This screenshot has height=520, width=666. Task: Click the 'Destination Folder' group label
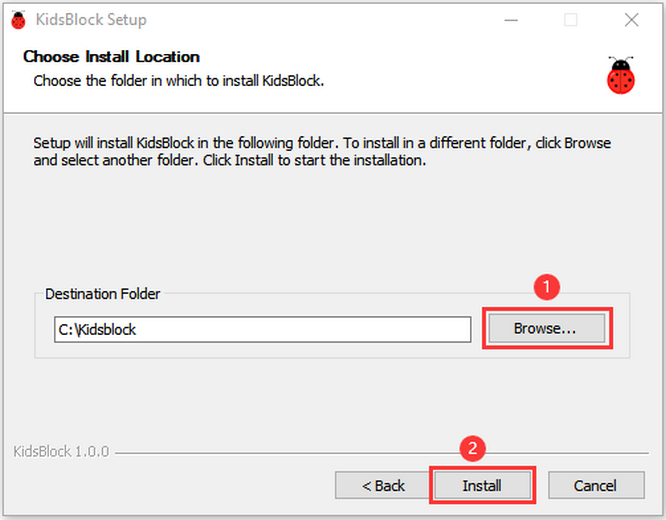coord(102,294)
